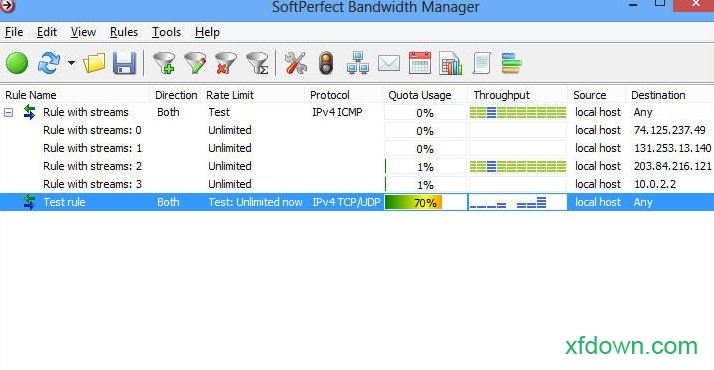Open the Rules menu
The width and height of the screenshot is (714, 370).
pos(124,32)
